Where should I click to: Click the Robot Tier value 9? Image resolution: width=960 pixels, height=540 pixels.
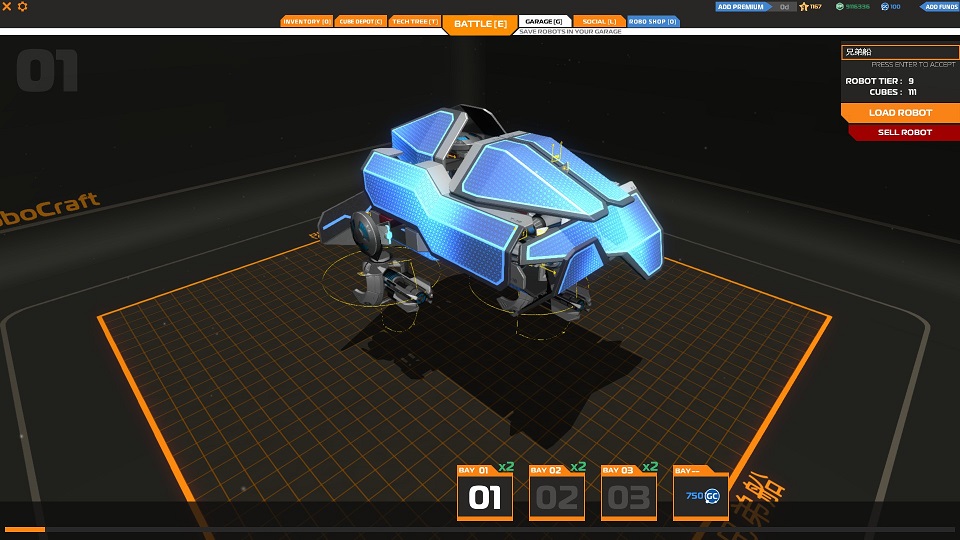tap(911, 81)
